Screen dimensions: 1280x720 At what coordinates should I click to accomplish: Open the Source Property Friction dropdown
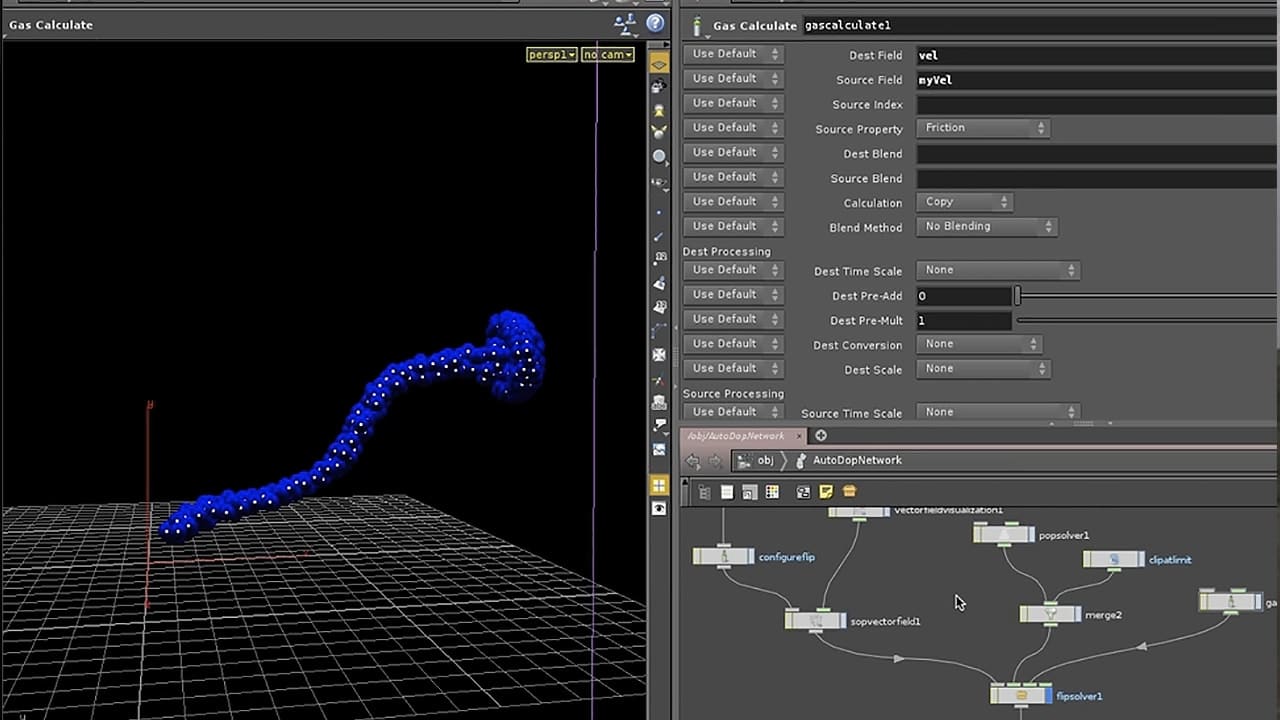point(982,128)
